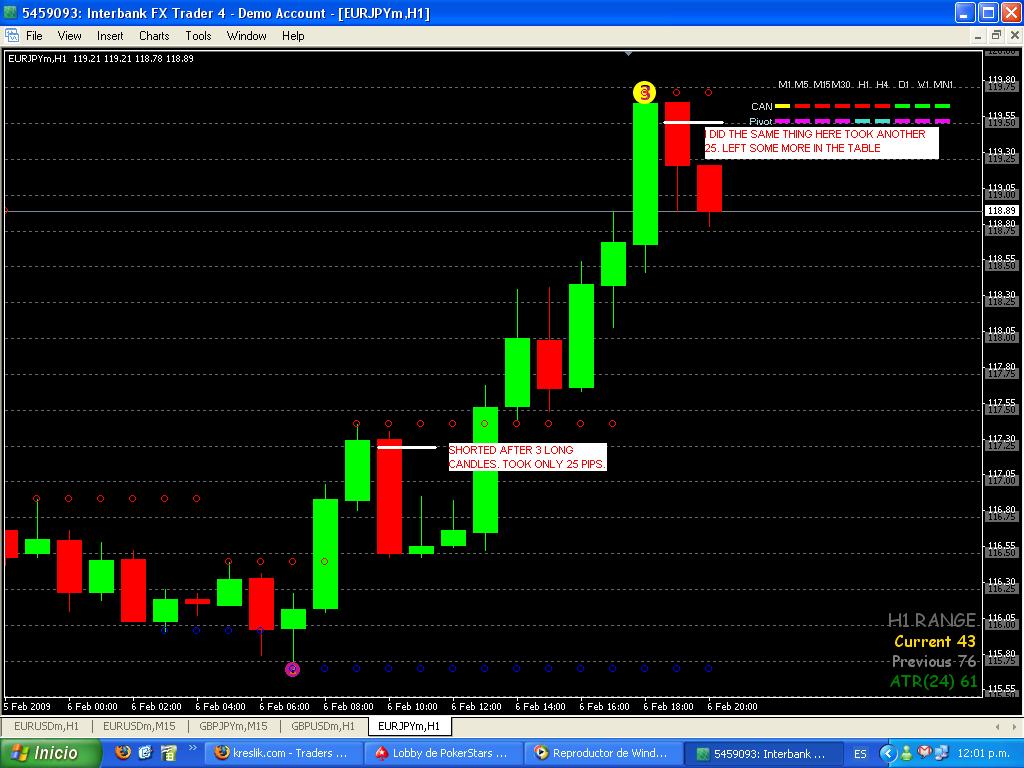Select M5 timeframe in the indicator legend
This screenshot has height=768, width=1024.
tap(800, 84)
